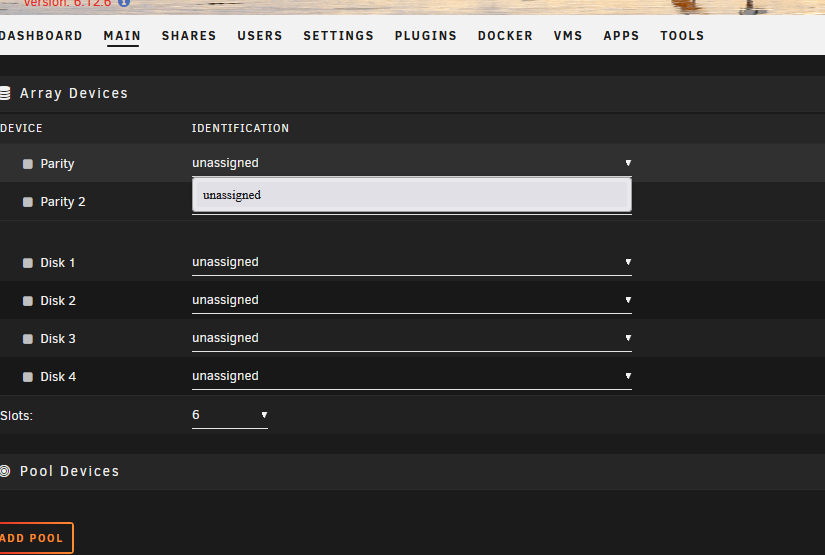Click the Array Devices section icon
825x555 pixels.
tap(5, 93)
